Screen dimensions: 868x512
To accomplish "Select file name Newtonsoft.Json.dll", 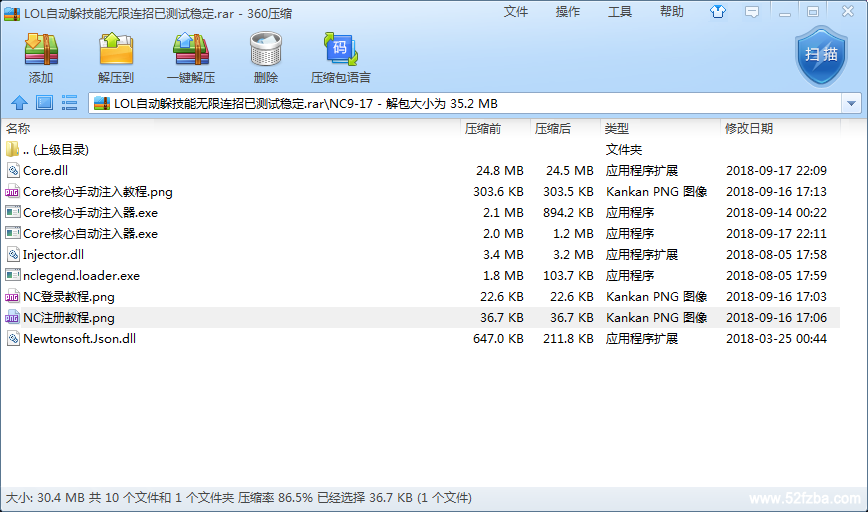I will pyautogui.click(x=79, y=339).
